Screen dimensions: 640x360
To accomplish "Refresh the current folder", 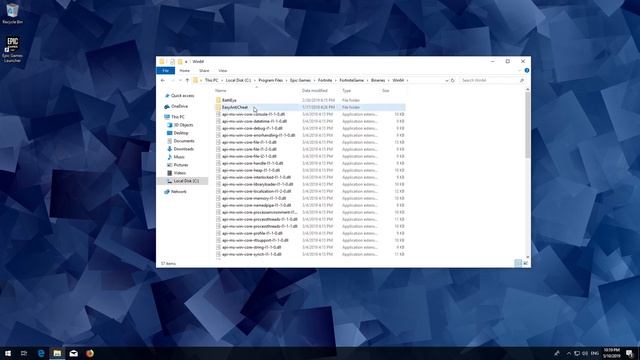I will [x=453, y=80].
